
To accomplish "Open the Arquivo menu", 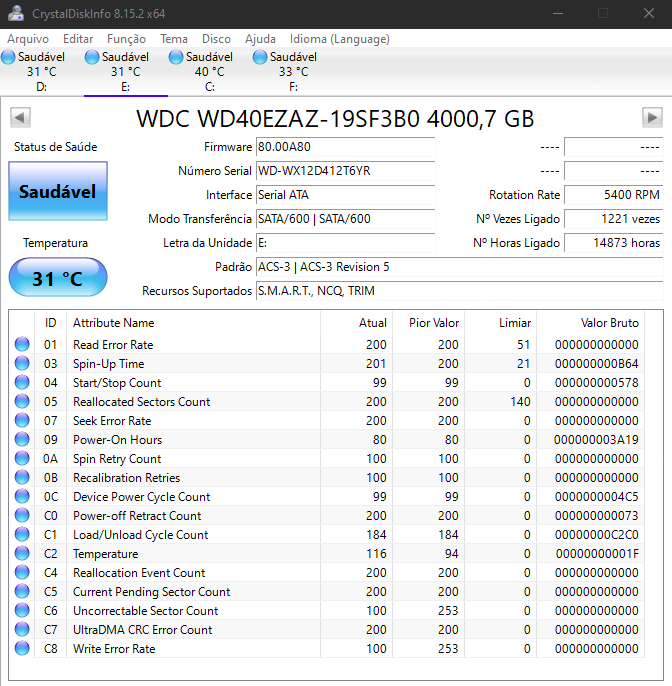I will [x=28, y=39].
